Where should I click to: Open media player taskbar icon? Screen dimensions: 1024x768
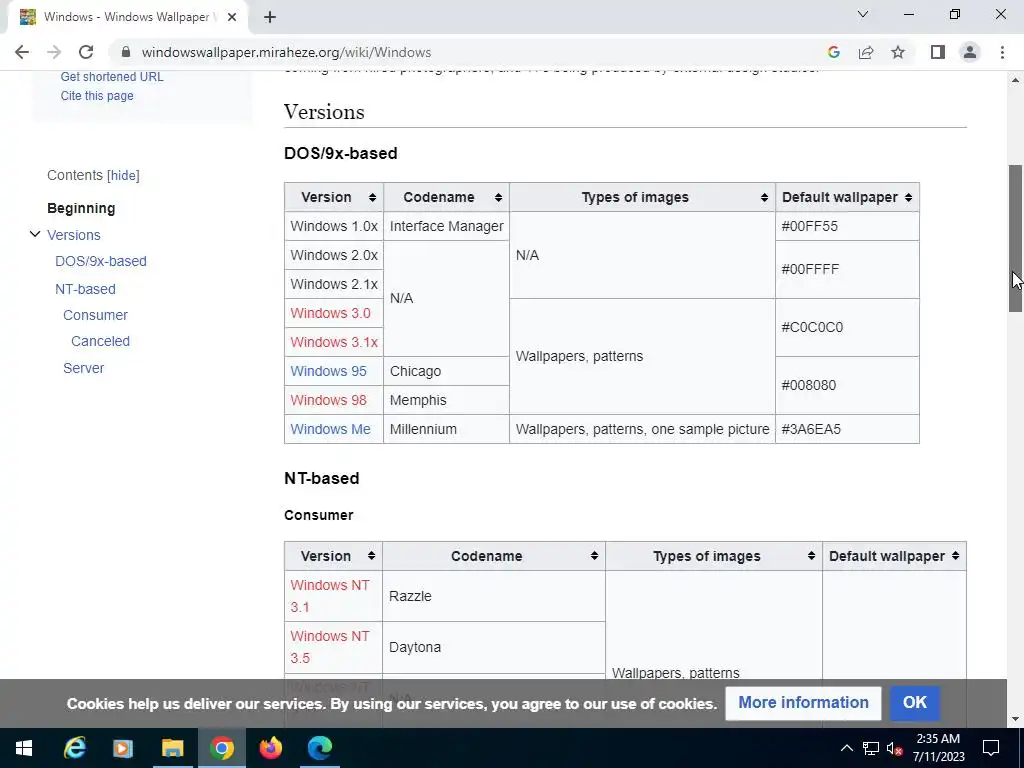click(123, 748)
